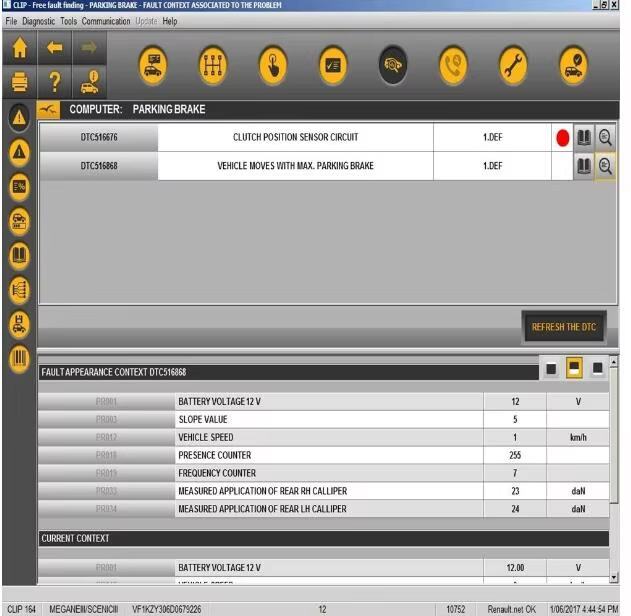Image resolution: width=631 pixels, height=616 pixels.
Task: Open the car parameters sidebar icon
Action: tap(19, 222)
